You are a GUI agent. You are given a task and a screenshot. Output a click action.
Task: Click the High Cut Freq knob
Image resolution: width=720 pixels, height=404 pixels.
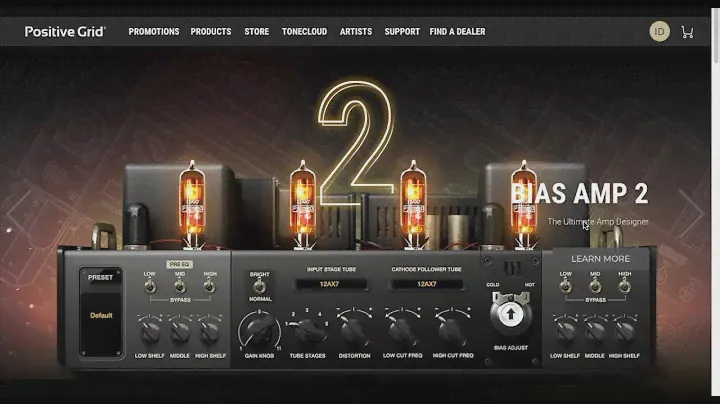click(x=452, y=331)
